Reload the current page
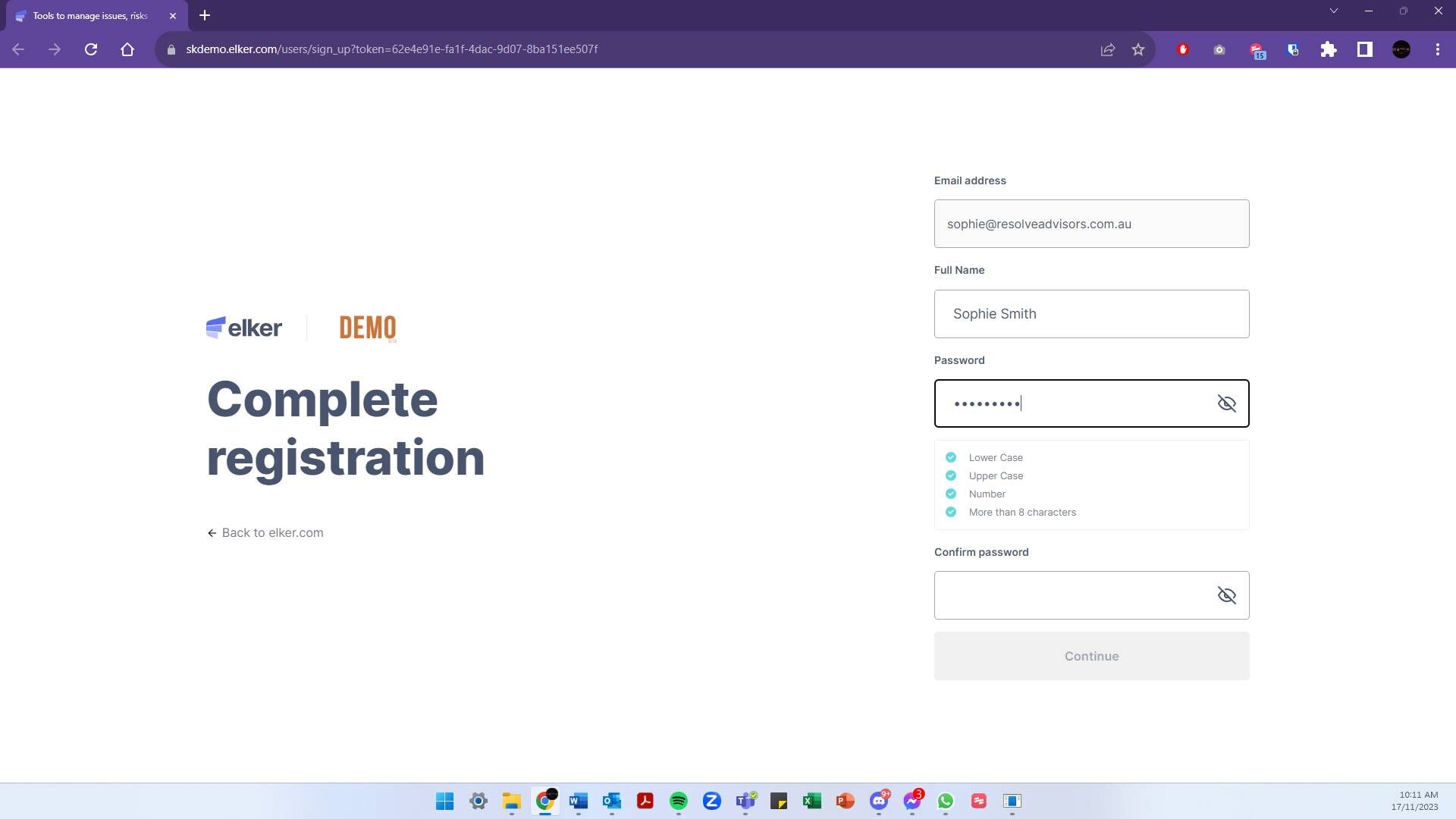Viewport: 1456px width, 819px height. coord(91,49)
